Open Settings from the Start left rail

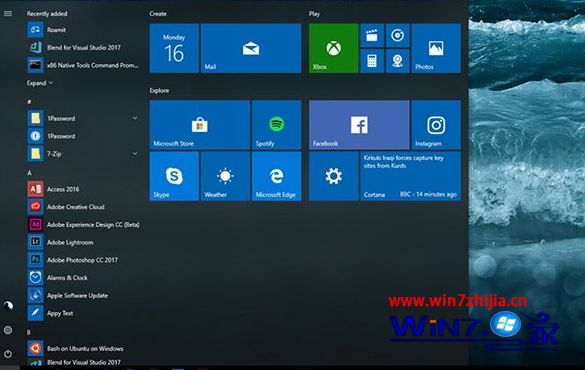coord(8,330)
